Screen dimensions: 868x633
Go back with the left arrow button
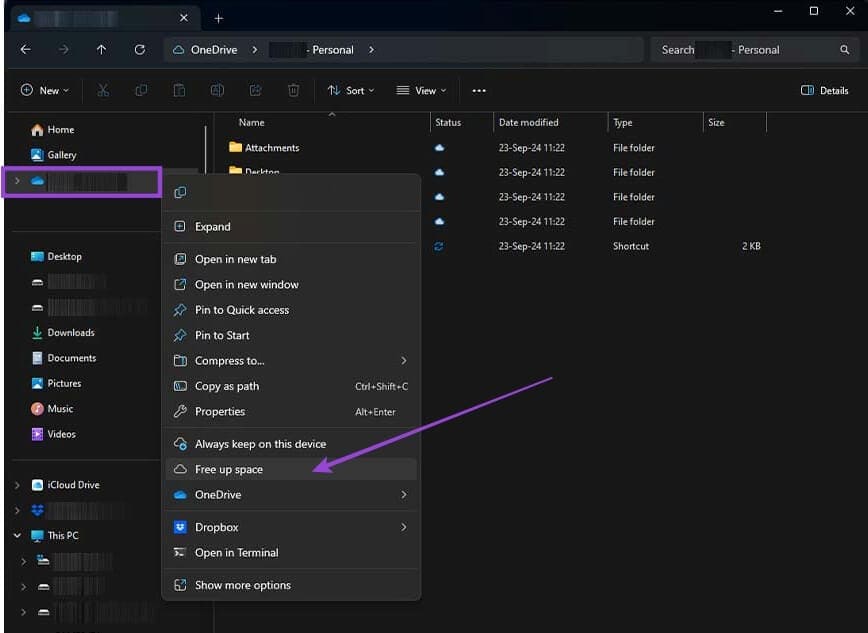(x=25, y=50)
